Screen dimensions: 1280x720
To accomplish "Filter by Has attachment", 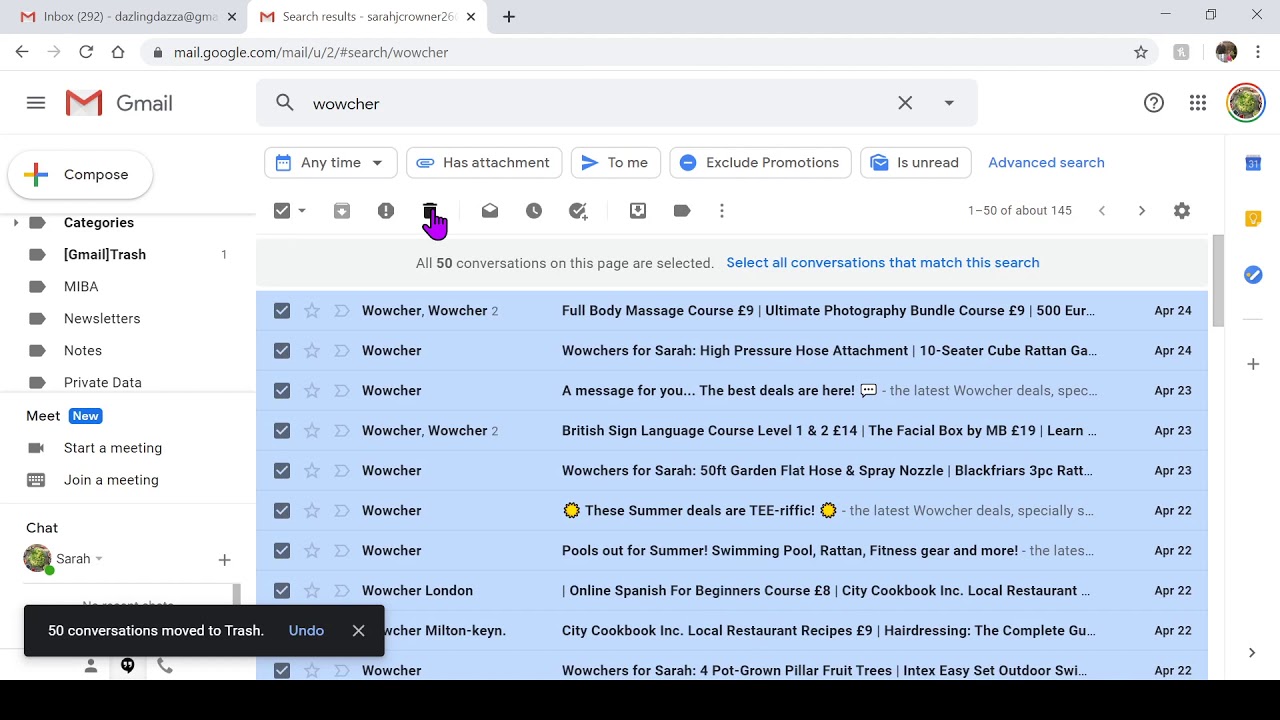I will 484,163.
